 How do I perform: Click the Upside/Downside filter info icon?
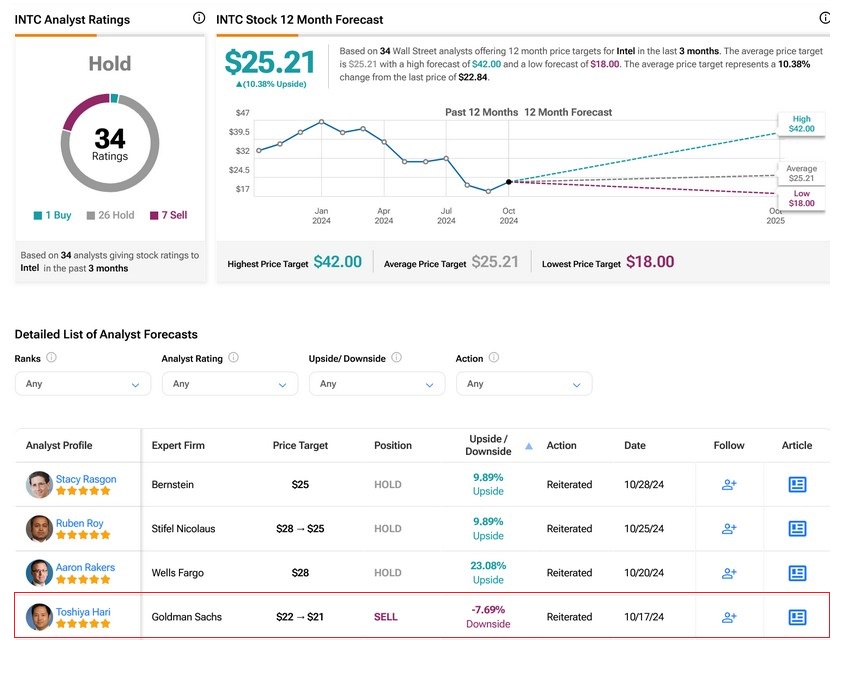(396, 357)
